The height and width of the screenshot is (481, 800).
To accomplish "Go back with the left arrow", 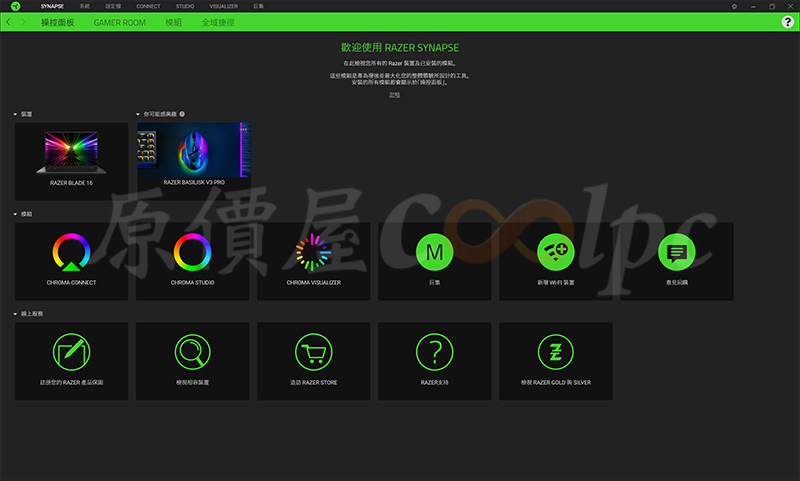I will (x=8, y=22).
